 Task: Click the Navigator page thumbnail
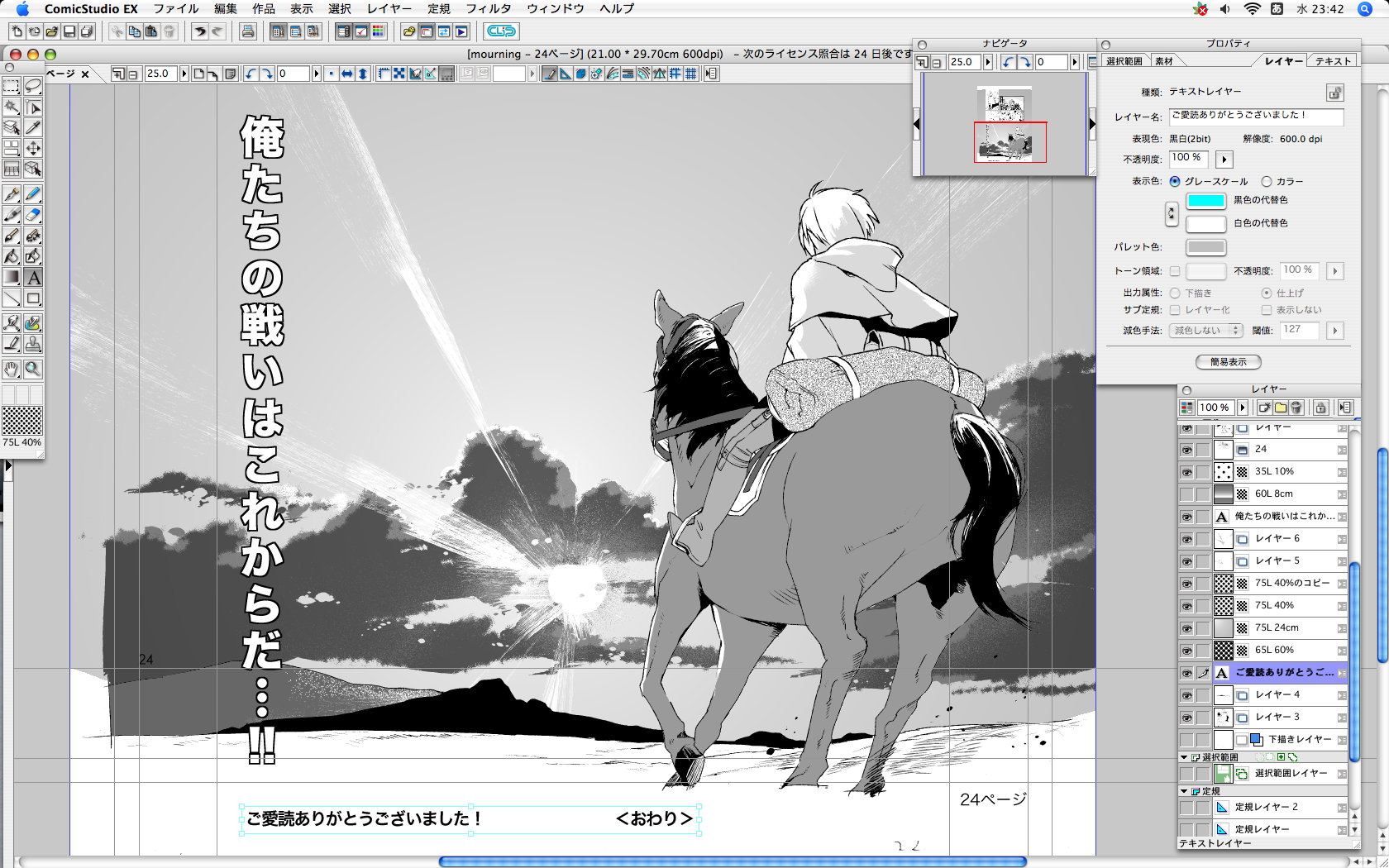[1006, 124]
